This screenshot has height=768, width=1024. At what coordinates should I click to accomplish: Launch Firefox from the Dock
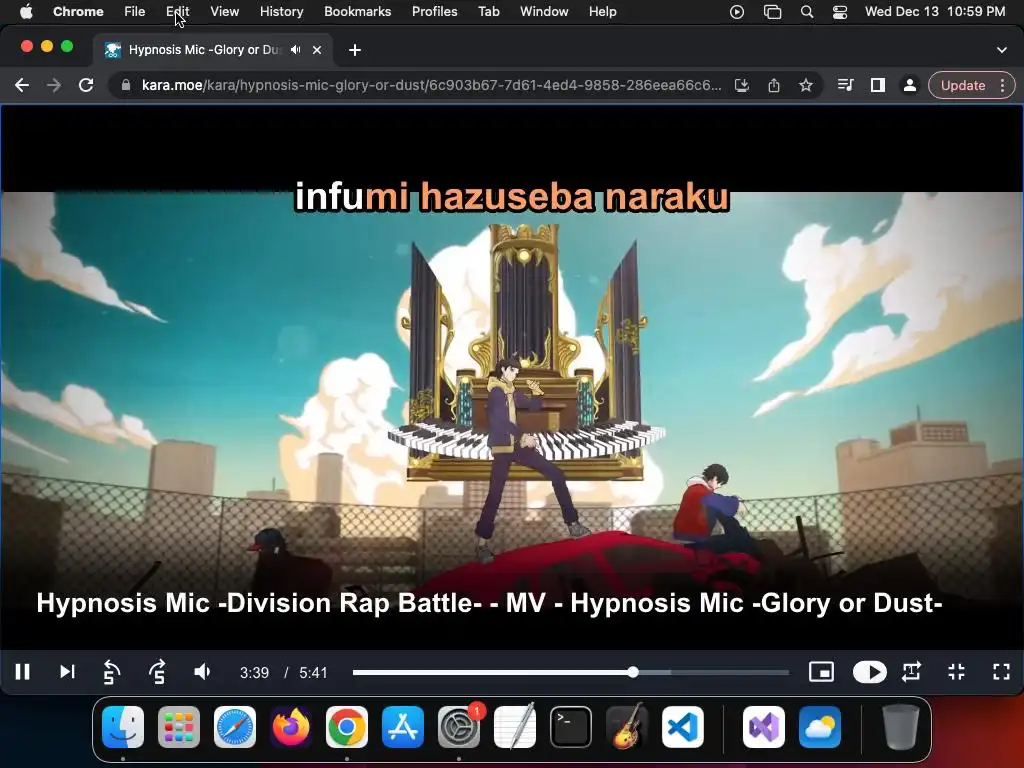[x=291, y=727]
